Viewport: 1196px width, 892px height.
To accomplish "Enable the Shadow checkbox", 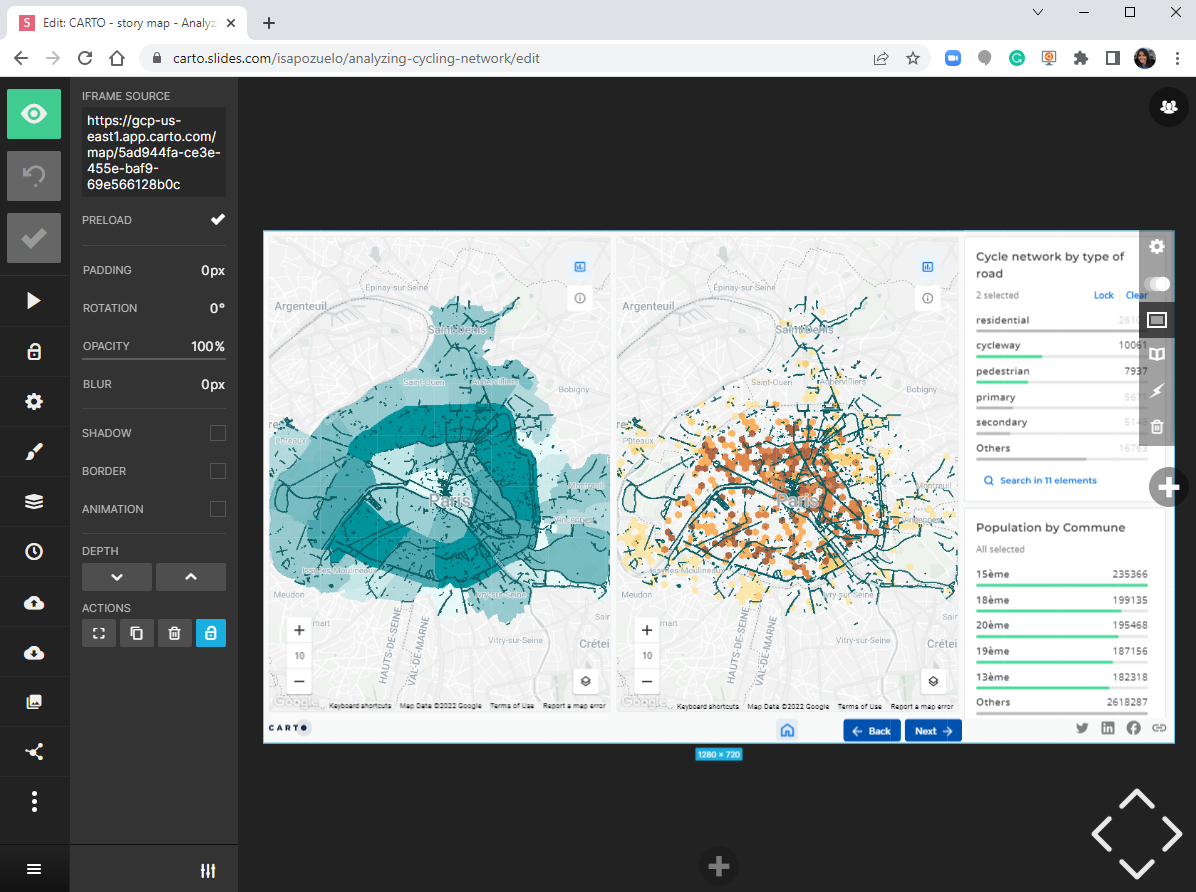I will click(x=217, y=433).
